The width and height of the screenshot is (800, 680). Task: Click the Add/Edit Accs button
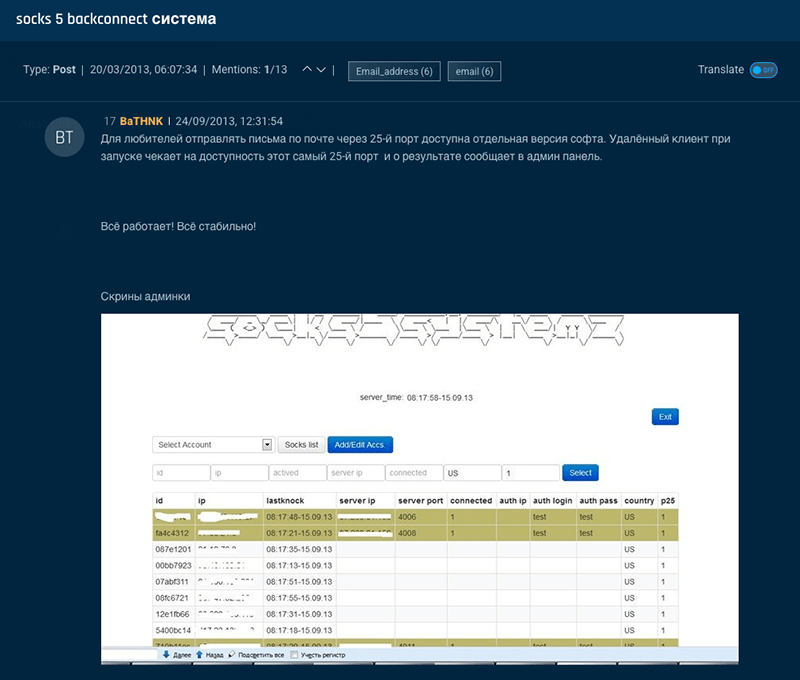point(361,444)
